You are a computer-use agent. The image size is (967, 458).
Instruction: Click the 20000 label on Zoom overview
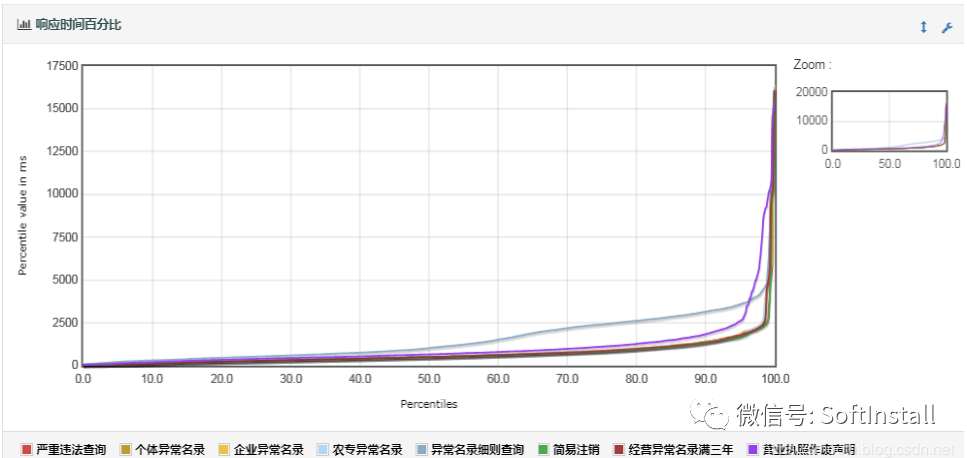(812, 91)
